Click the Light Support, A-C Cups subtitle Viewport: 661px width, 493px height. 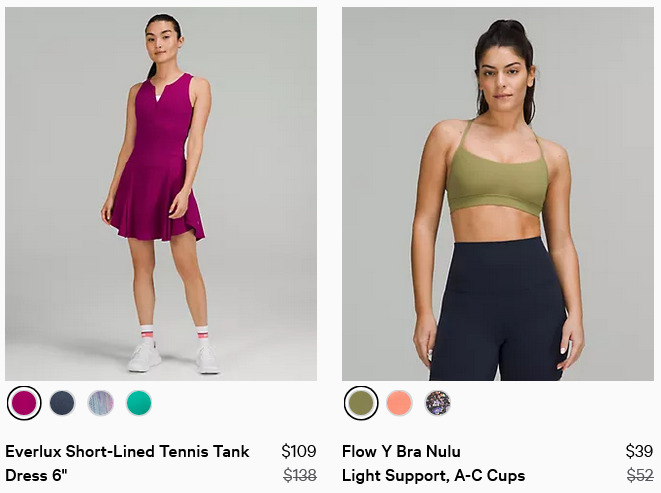[x=433, y=475]
